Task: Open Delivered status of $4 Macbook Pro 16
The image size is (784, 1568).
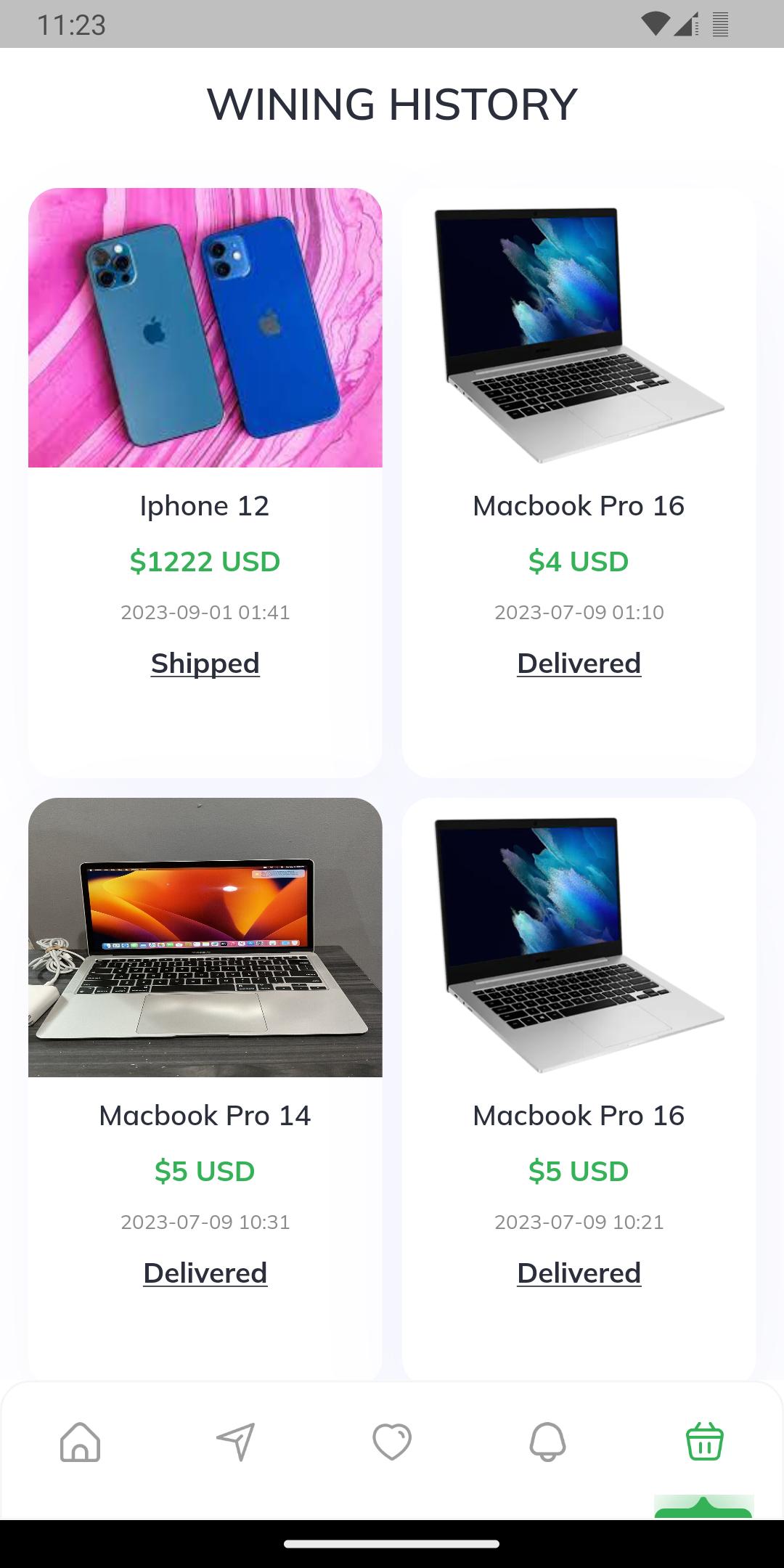Action: pyautogui.click(x=579, y=663)
